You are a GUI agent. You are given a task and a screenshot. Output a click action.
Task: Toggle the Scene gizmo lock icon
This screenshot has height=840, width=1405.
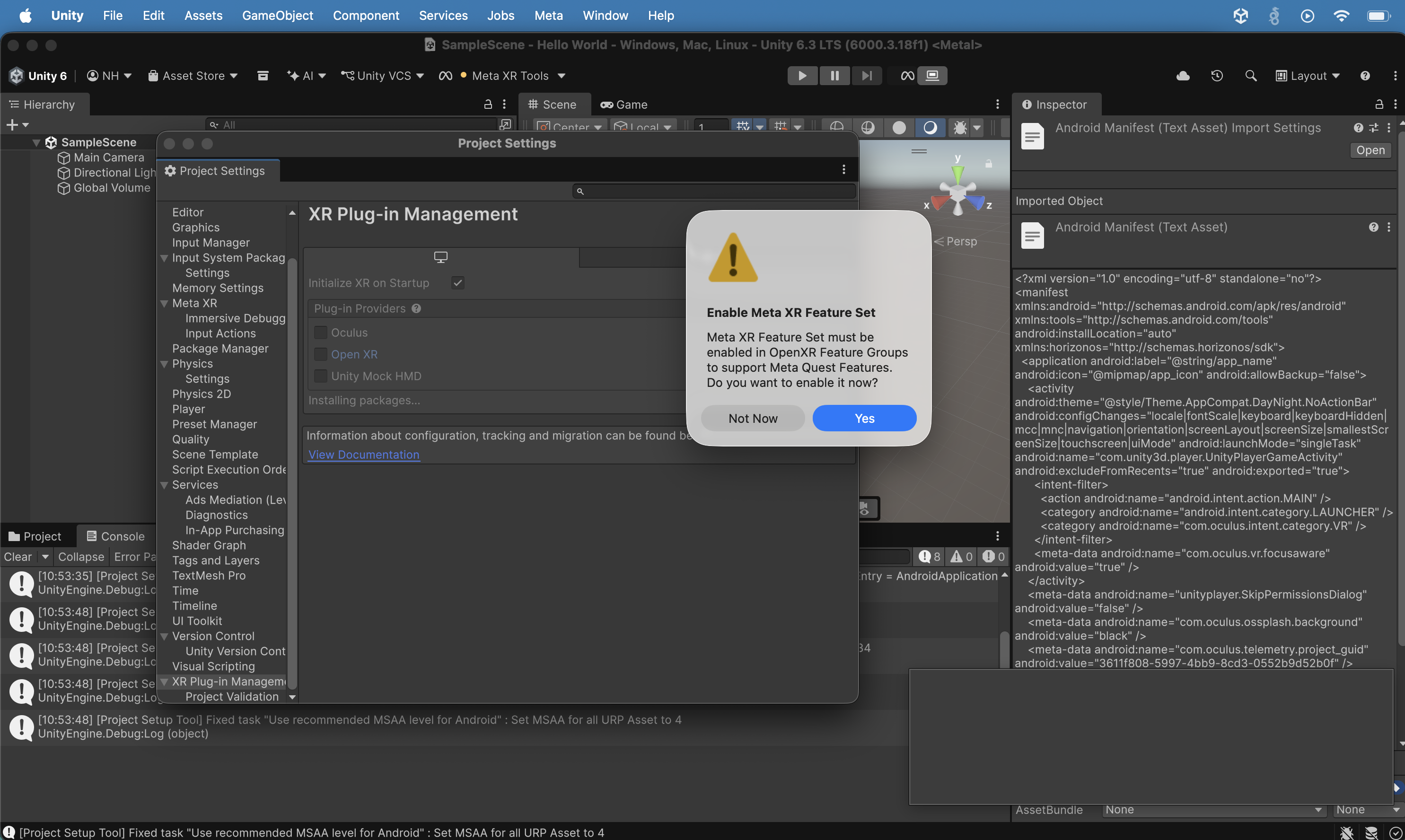click(x=988, y=164)
